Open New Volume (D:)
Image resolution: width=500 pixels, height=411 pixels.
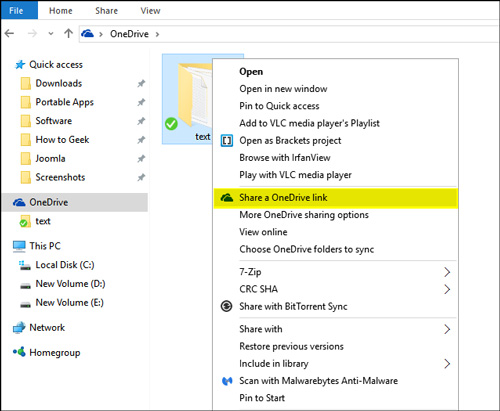pyautogui.click(x=70, y=284)
